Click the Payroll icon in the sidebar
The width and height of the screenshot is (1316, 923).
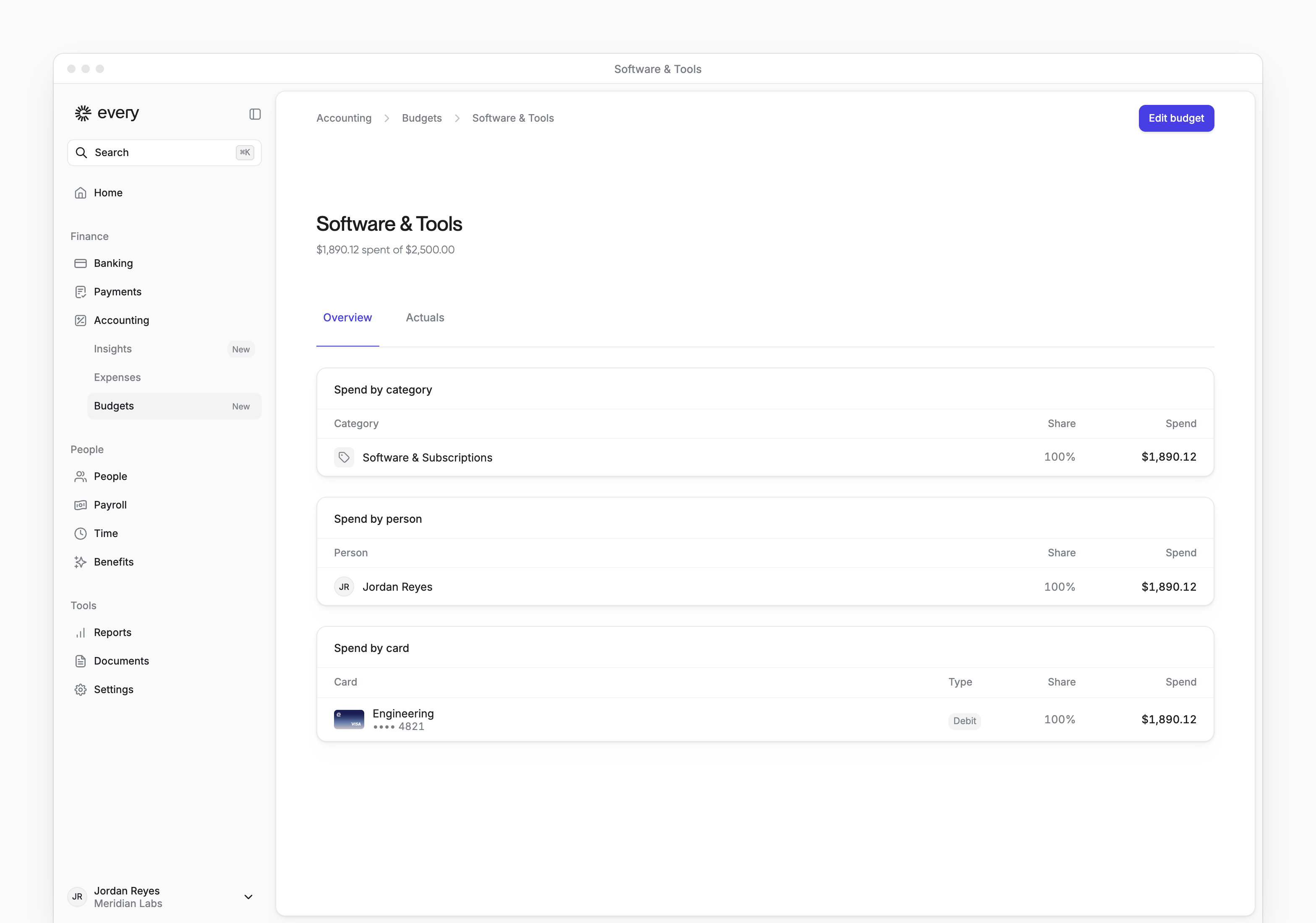click(80, 505)
